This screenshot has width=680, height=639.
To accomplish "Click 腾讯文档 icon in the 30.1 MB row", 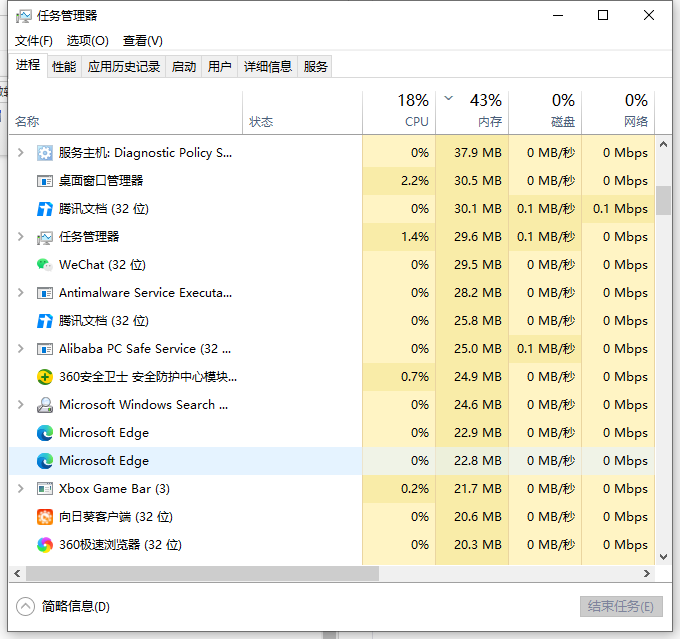I will point(45,209).
